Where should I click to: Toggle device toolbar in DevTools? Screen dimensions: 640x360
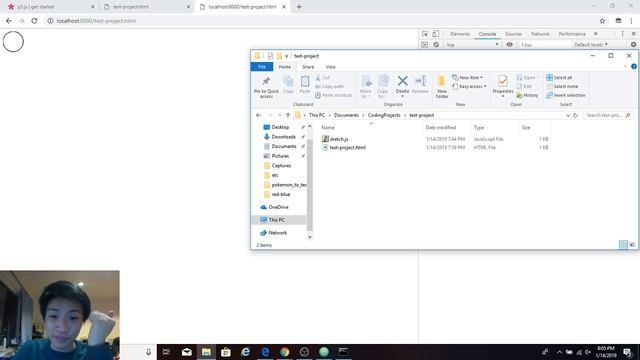[x=436, y=34]
